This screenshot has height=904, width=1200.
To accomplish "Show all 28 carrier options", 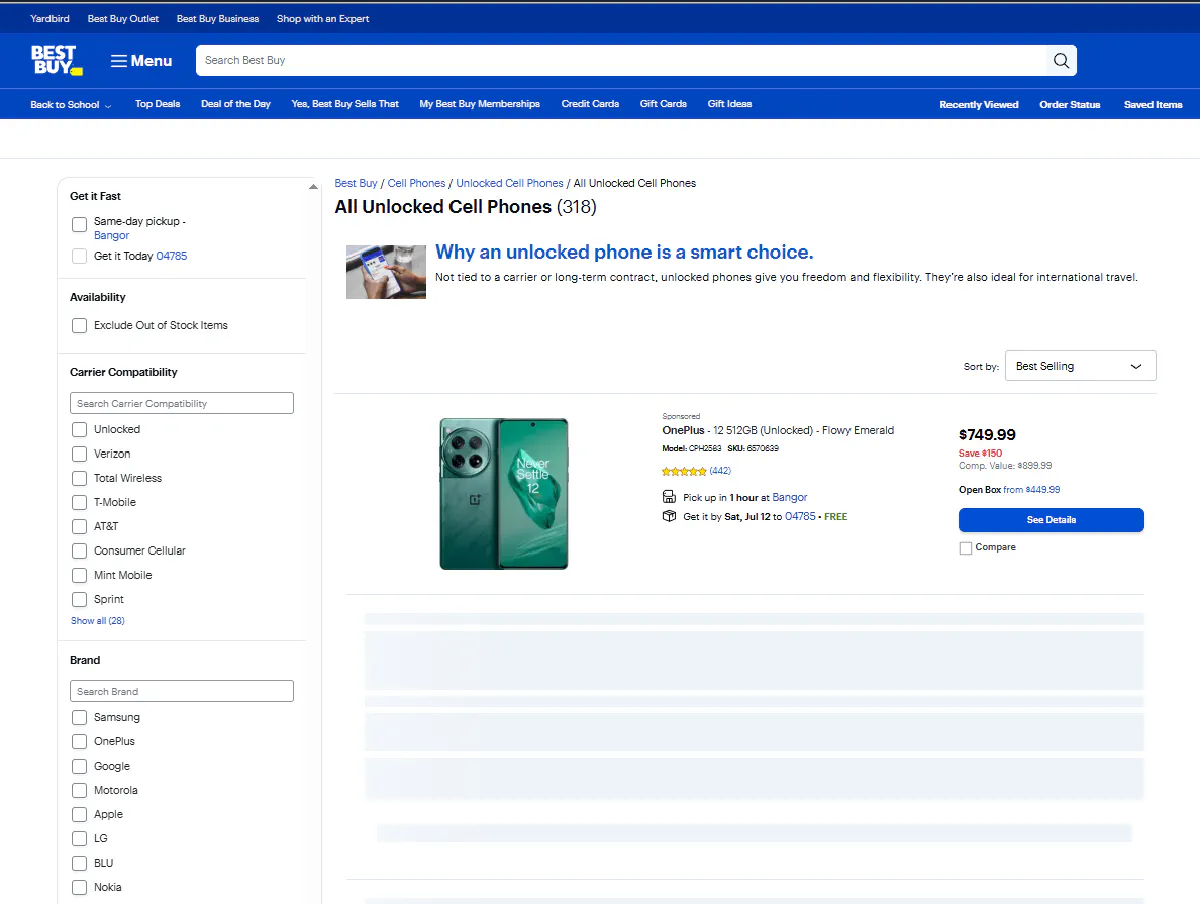I will (x=97, y=620).
